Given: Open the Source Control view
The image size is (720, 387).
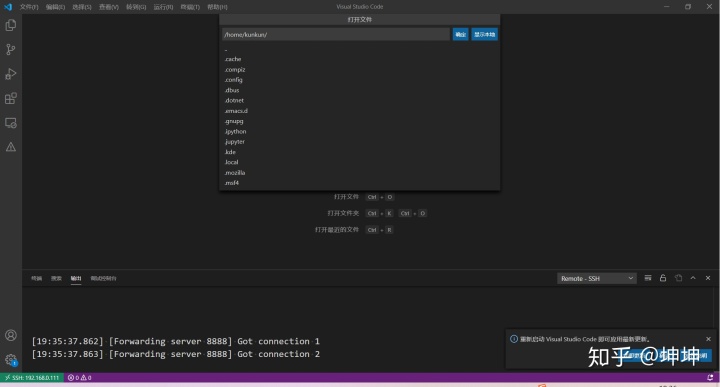Looking at the screenshot, I should tap(11, 50).
